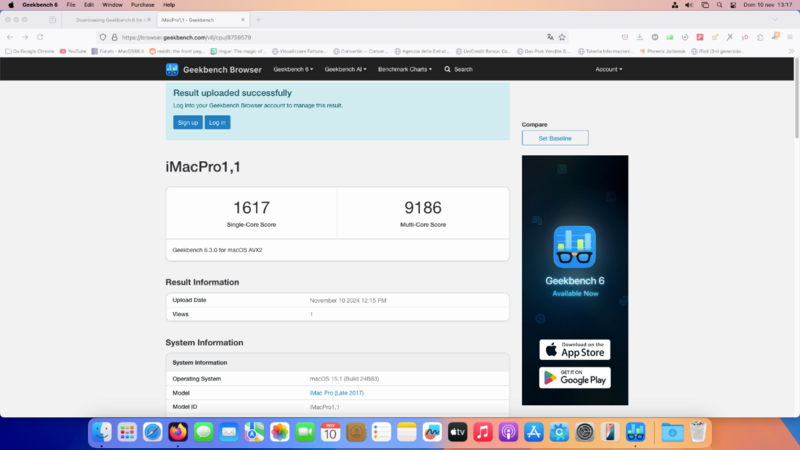Open the Account dropdown menu
This screenshot has width=800, height=450.
tap(609, 69)
